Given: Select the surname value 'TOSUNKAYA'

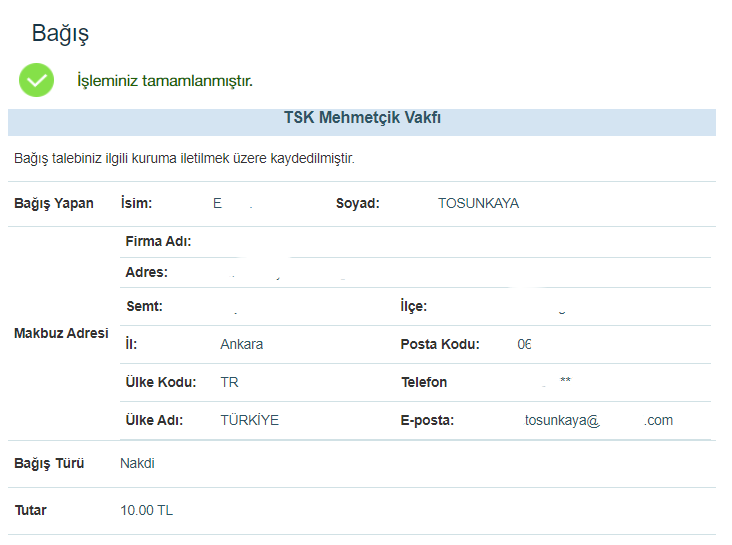Looking at the screenshot, I should [479, 204].
